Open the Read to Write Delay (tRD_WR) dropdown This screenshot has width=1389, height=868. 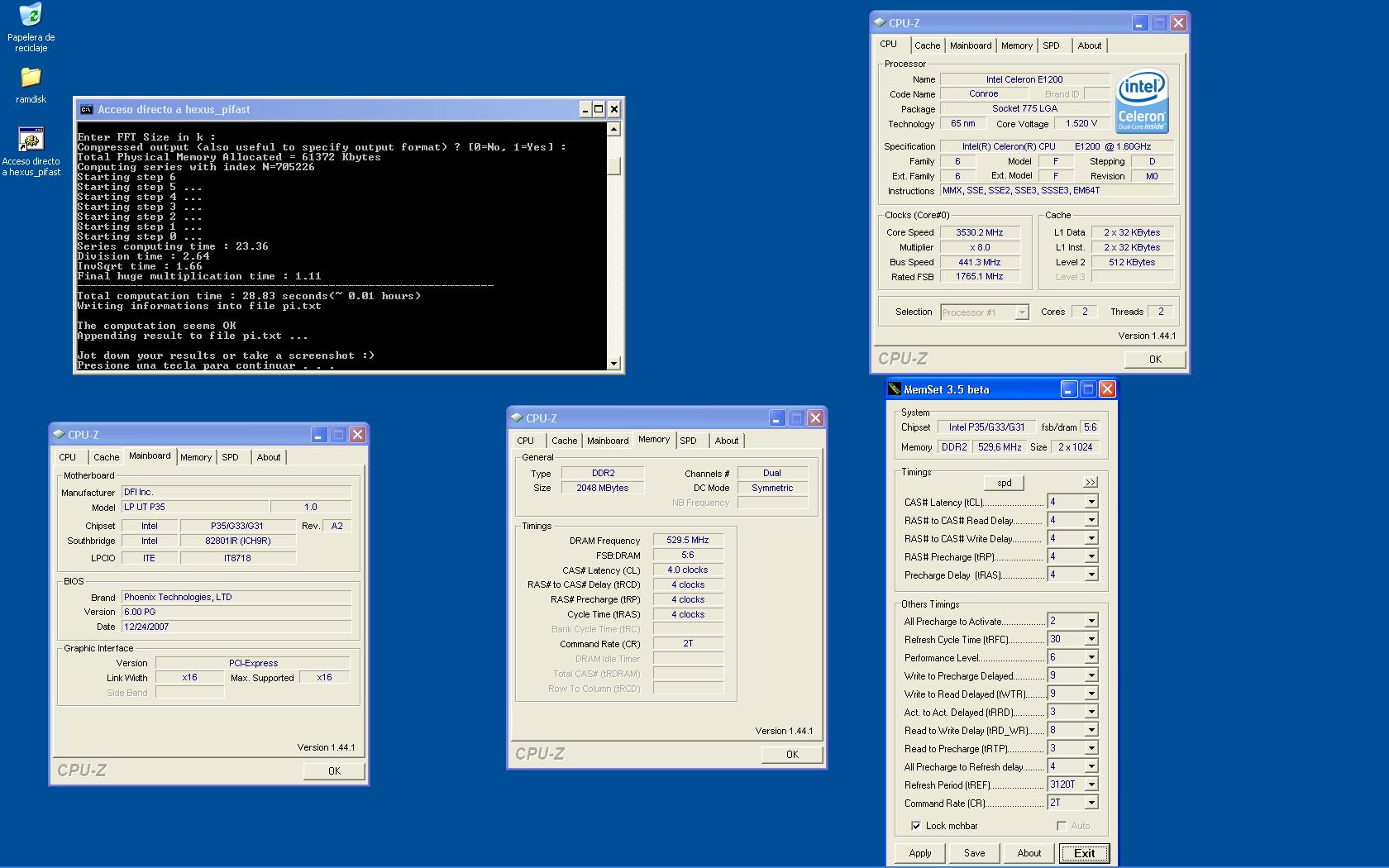[x=1091, y=730]
